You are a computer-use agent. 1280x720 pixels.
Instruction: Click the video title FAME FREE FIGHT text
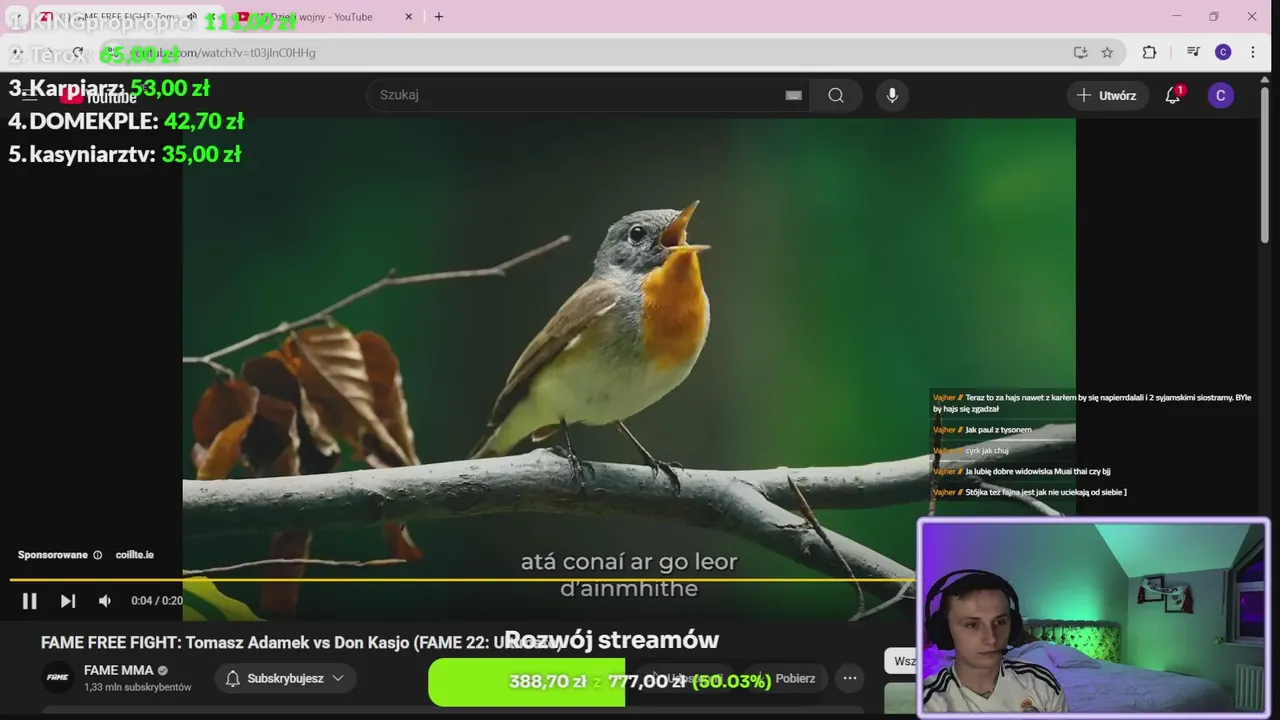click(302, 643)
